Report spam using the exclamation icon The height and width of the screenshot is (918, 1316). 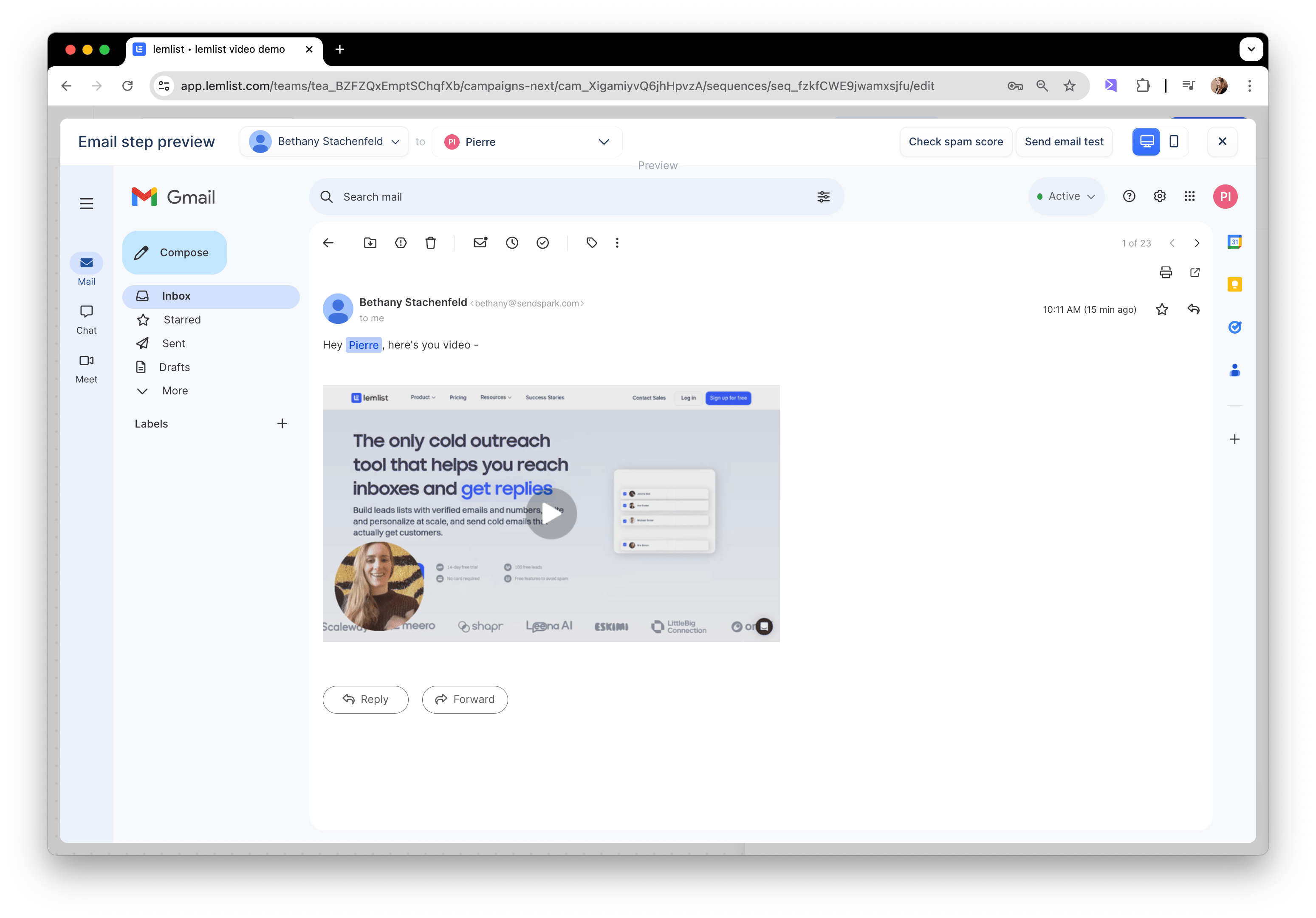tap(401, 243)
